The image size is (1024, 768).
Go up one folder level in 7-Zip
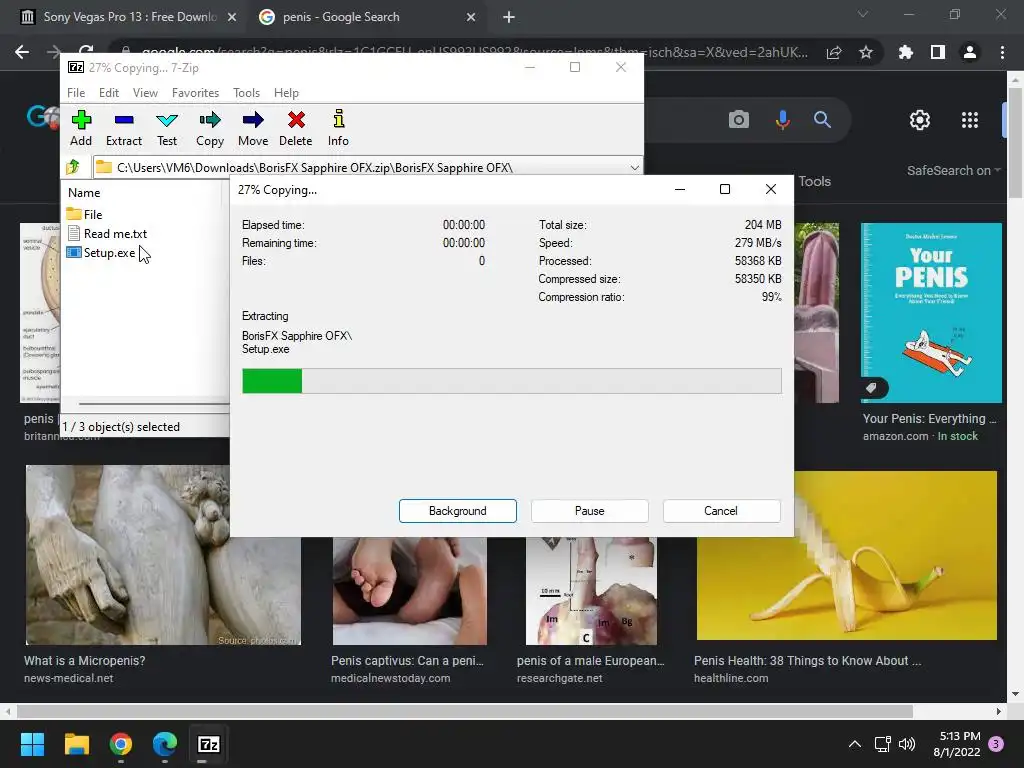pos(73,167)
